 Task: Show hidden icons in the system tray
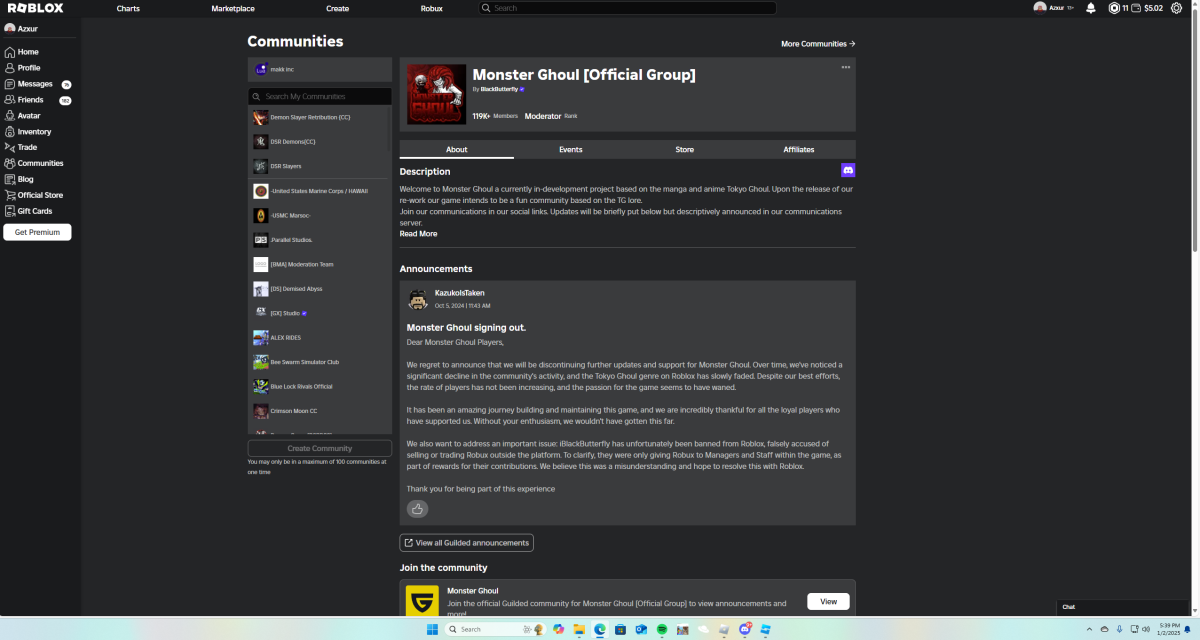[1089, 629]
